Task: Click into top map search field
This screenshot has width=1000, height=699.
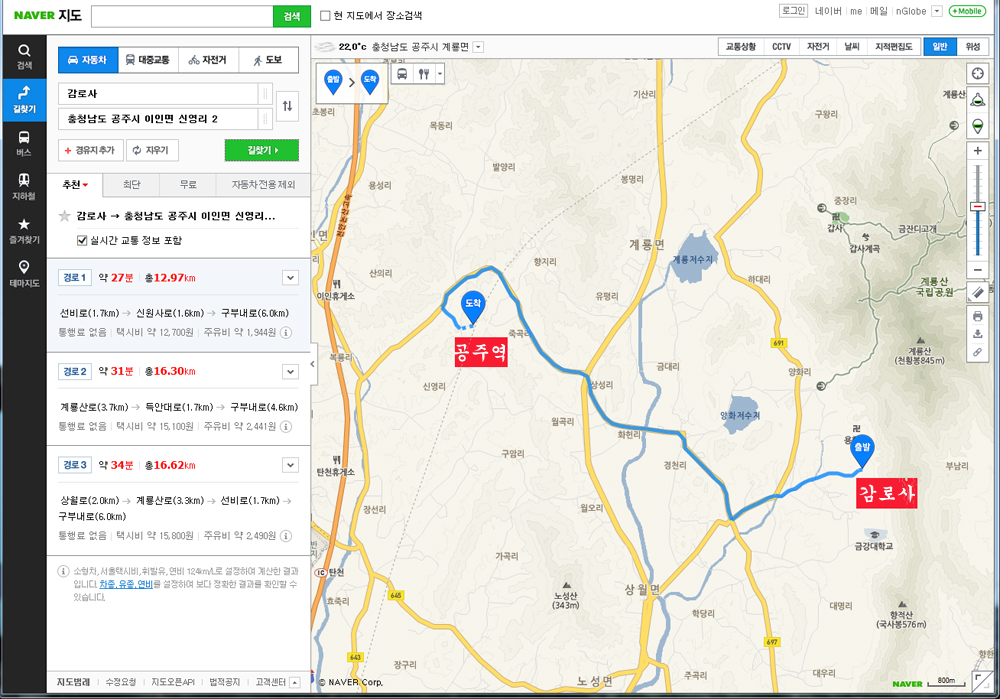Action: 182,17
